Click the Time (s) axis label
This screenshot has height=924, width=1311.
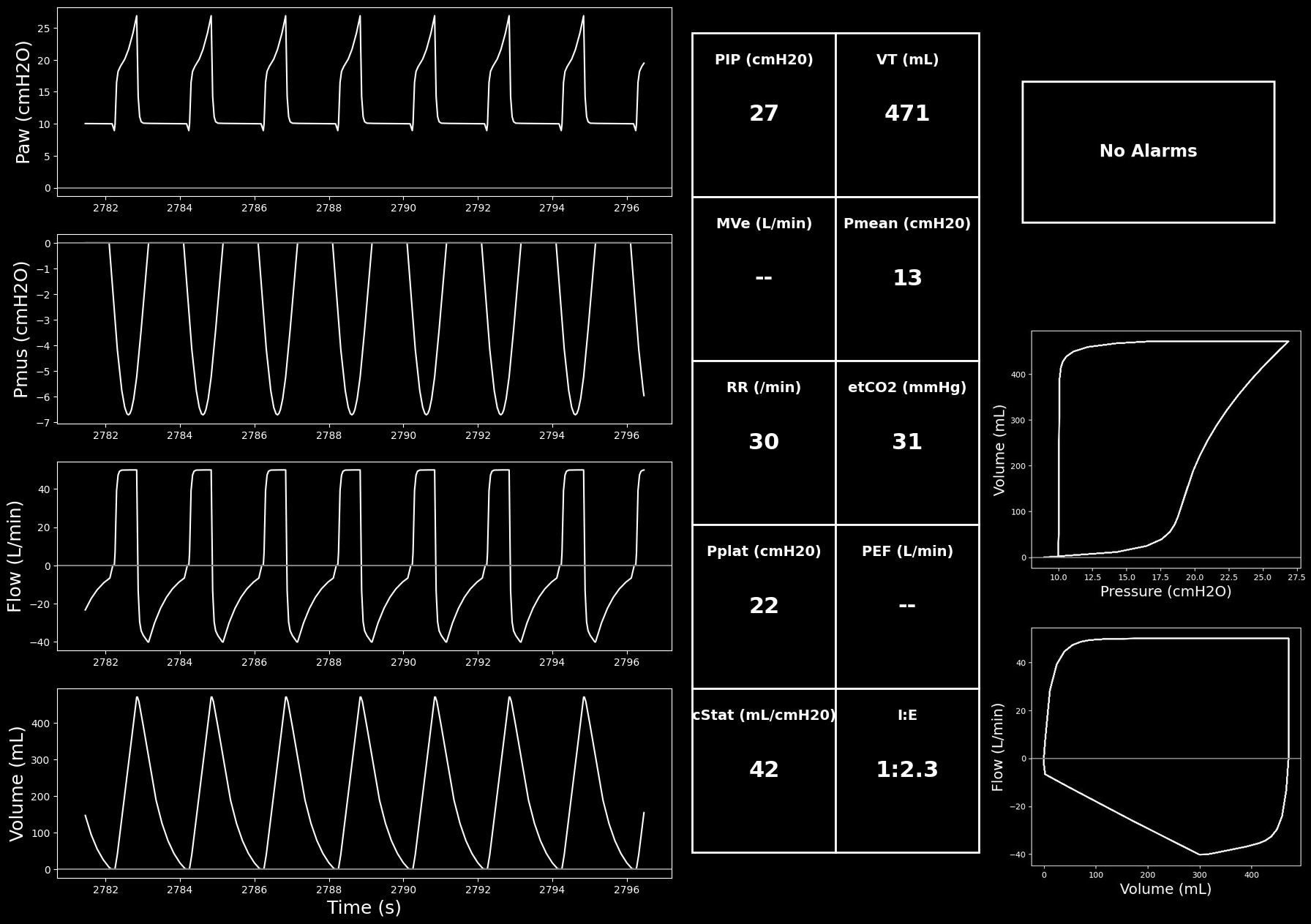(364, 908)
